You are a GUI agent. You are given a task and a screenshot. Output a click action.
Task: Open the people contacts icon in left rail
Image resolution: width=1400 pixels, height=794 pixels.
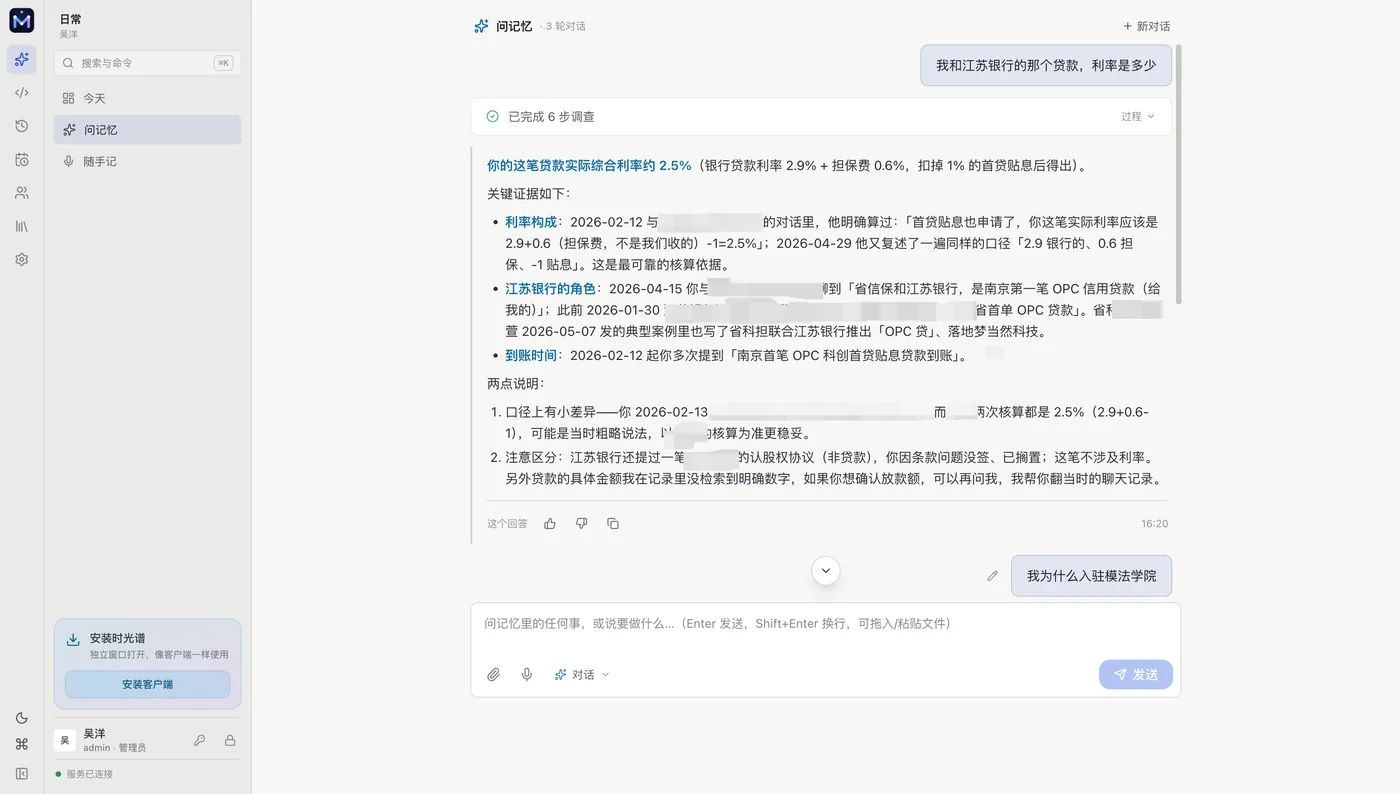(22, 193)
